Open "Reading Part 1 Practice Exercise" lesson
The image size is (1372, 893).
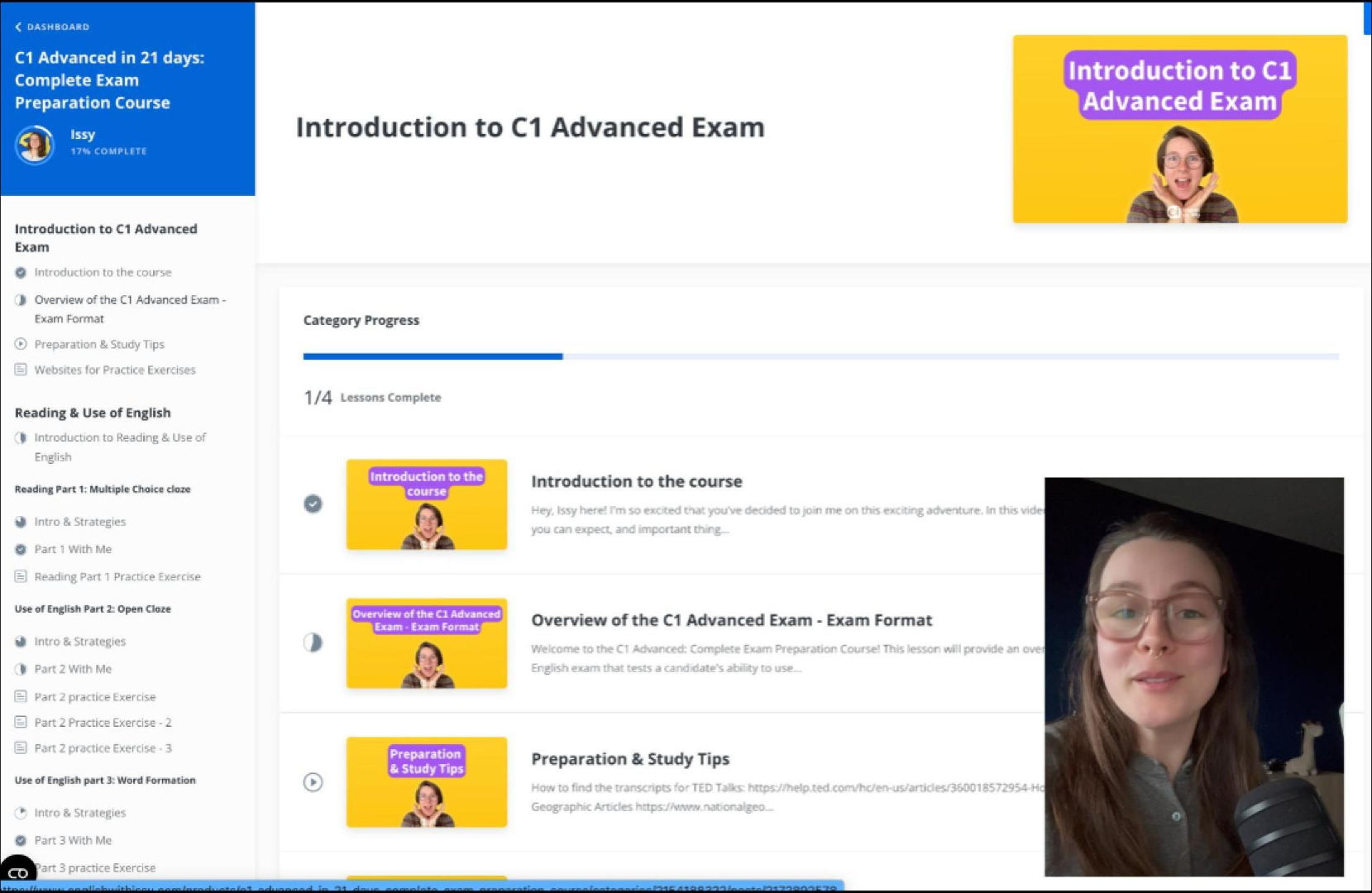pyautogui.click(x=117, y=576)
